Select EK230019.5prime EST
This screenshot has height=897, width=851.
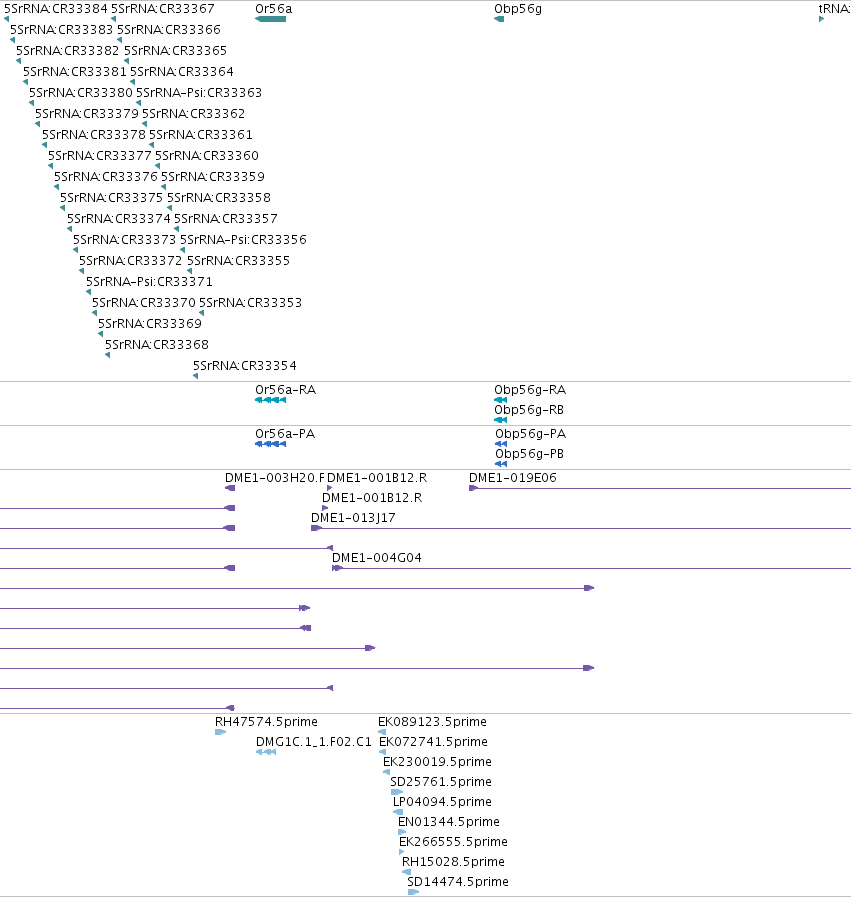click(x=438, y=762)
